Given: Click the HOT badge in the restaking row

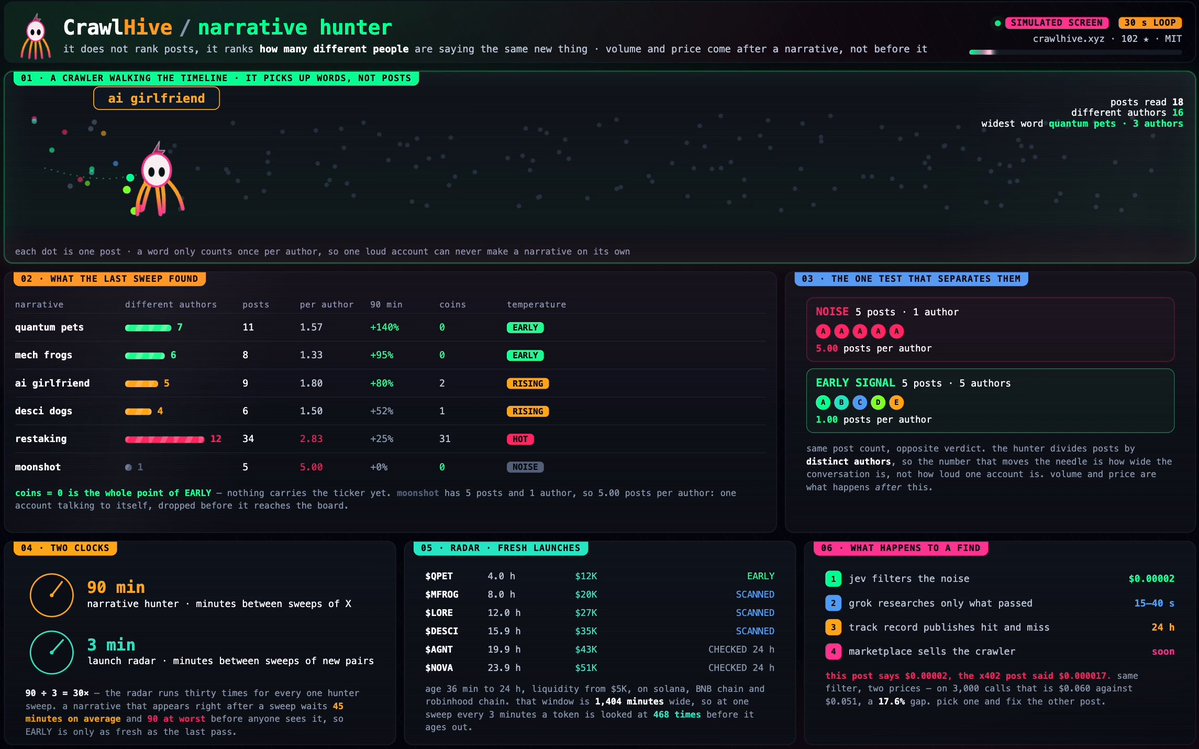Looking at the screenshot, I should point(520,439).
